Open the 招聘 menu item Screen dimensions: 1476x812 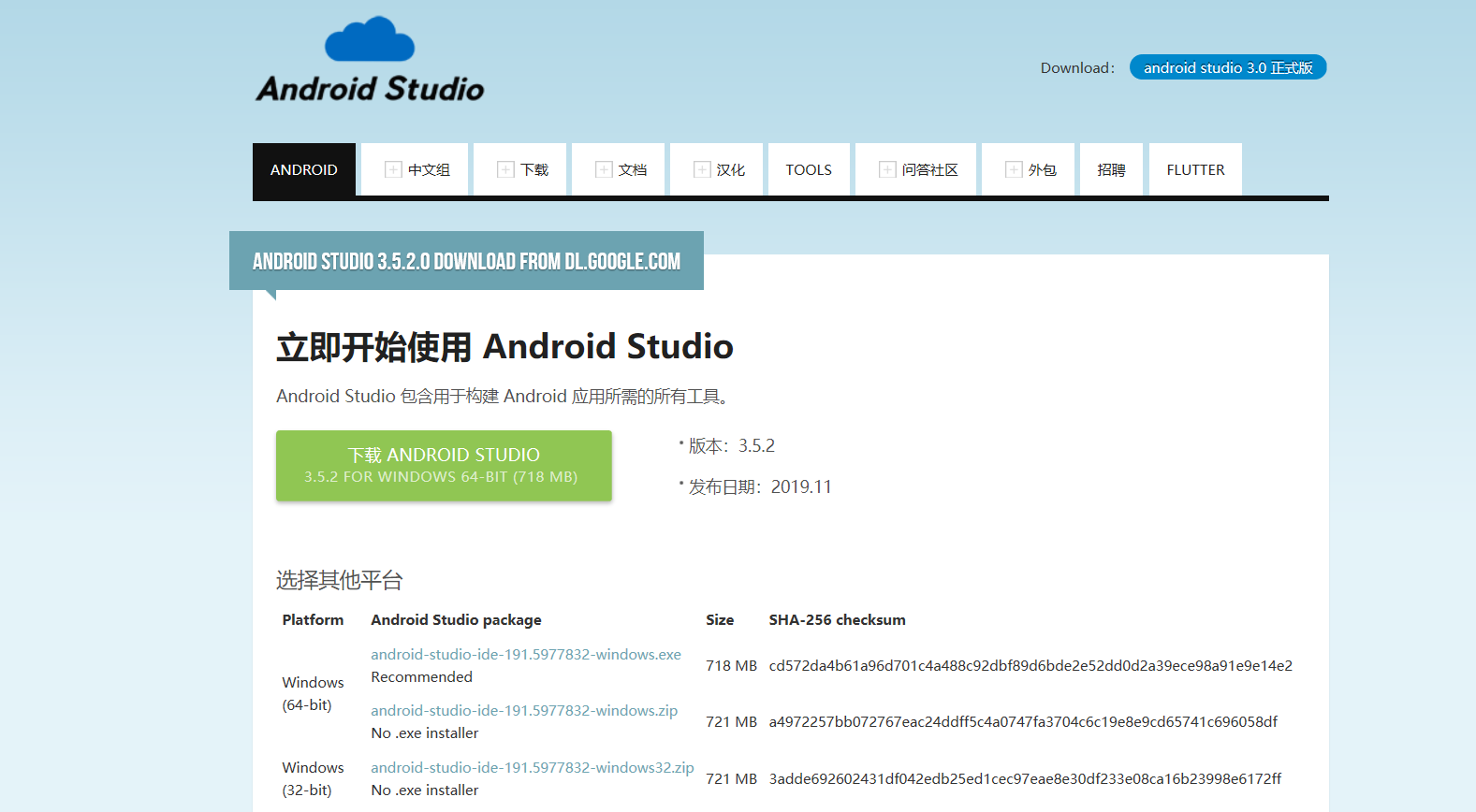coord(1111,169)
